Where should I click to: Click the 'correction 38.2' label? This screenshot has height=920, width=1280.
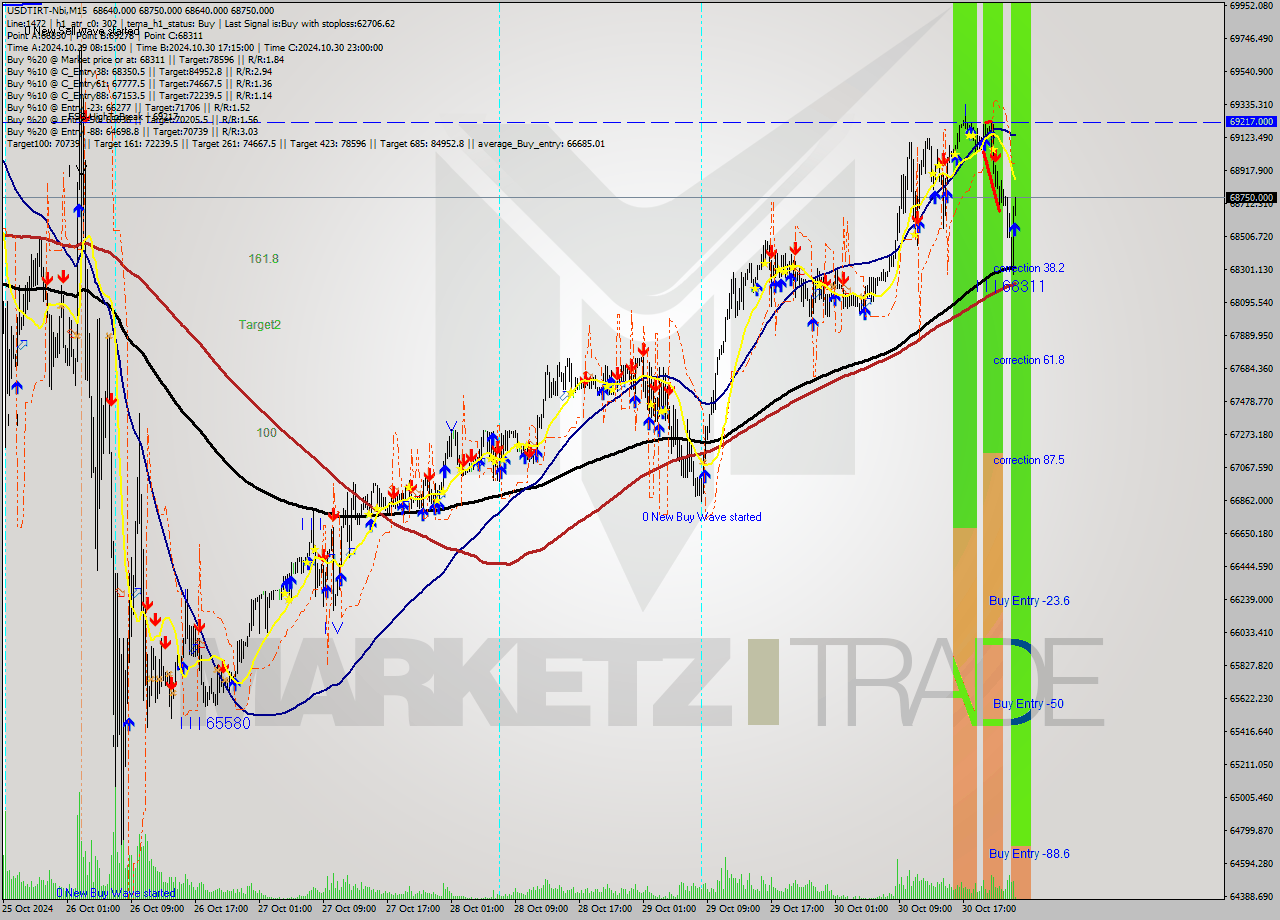[x=1029, y=268]
